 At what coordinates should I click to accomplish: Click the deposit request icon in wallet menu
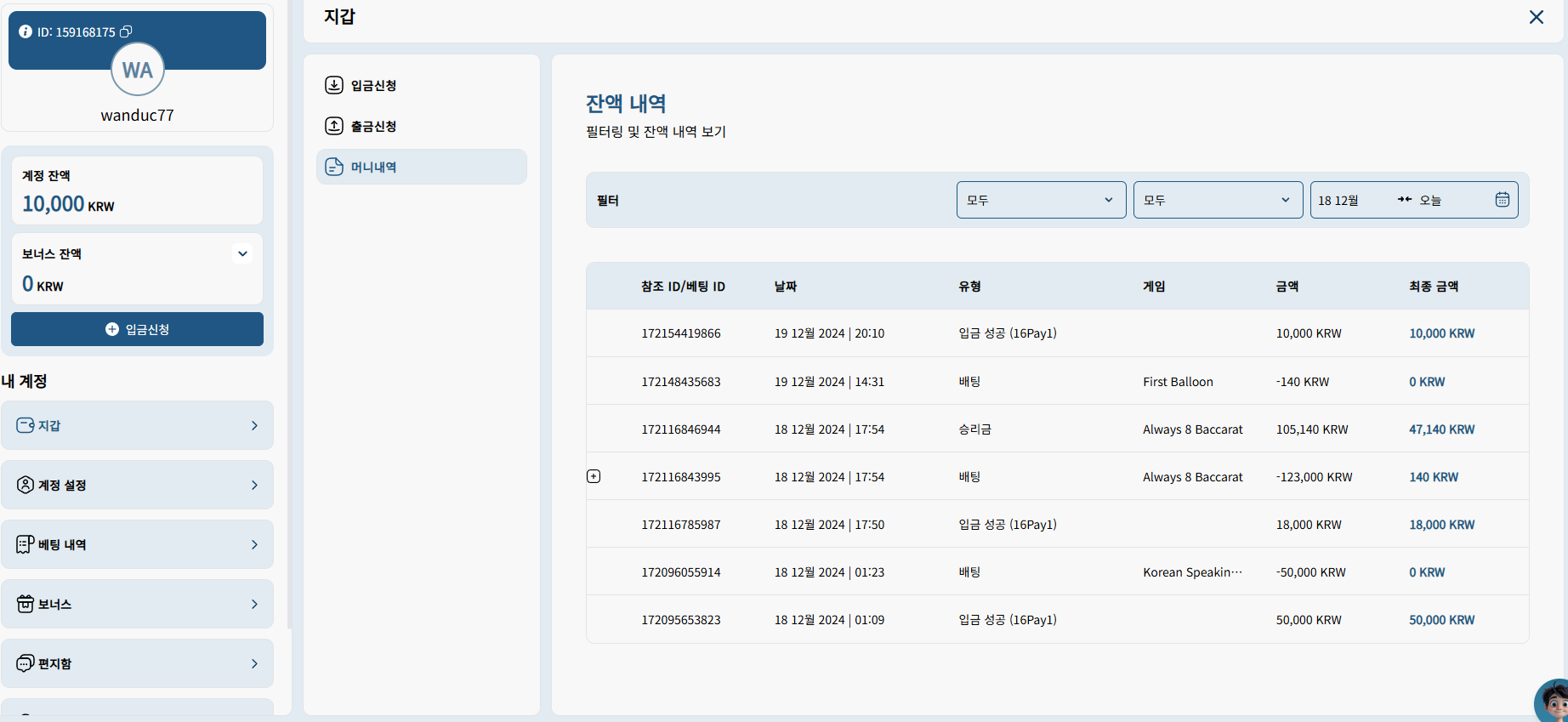(334, 85)
